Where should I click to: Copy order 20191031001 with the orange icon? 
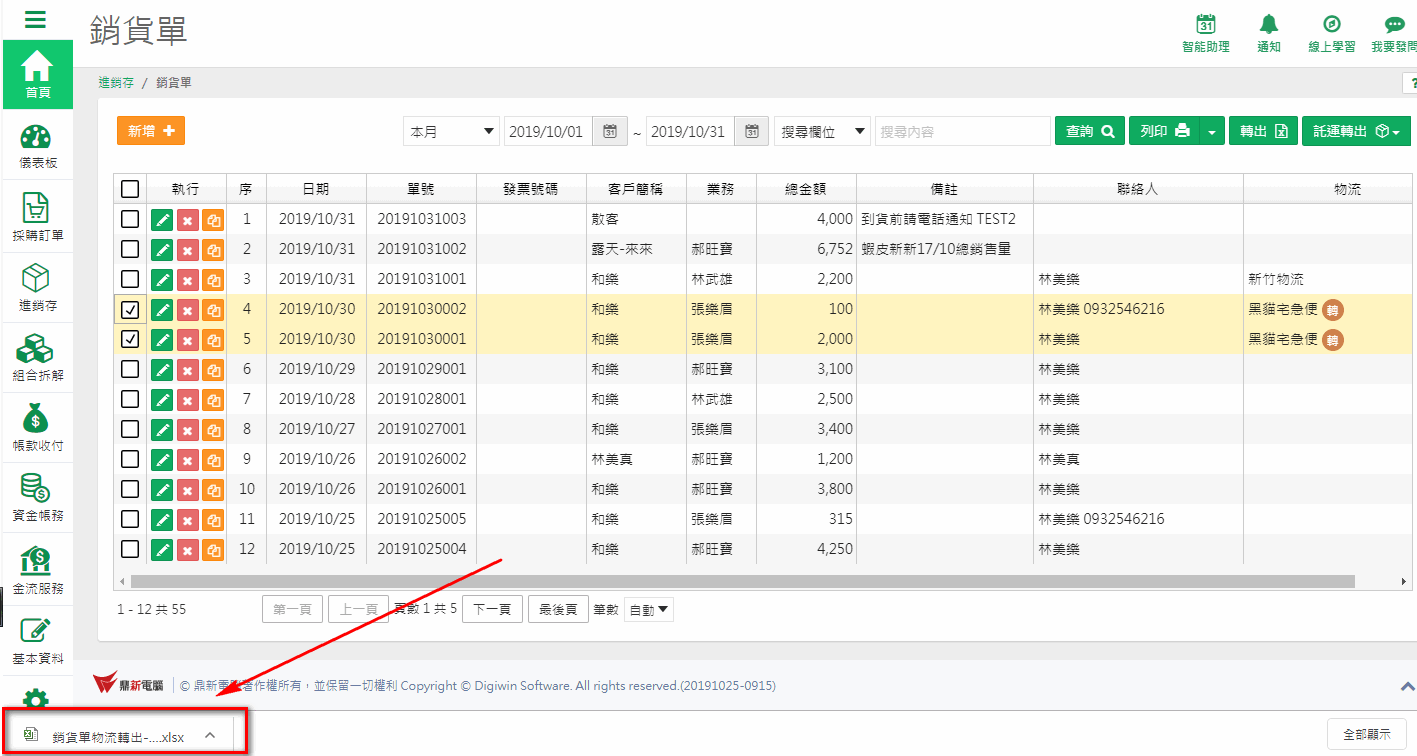point(213,280)
